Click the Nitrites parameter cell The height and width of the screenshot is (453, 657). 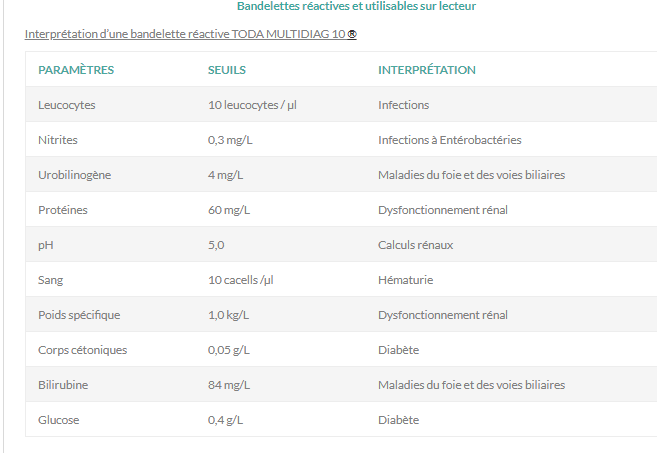[x=58, y=140]
